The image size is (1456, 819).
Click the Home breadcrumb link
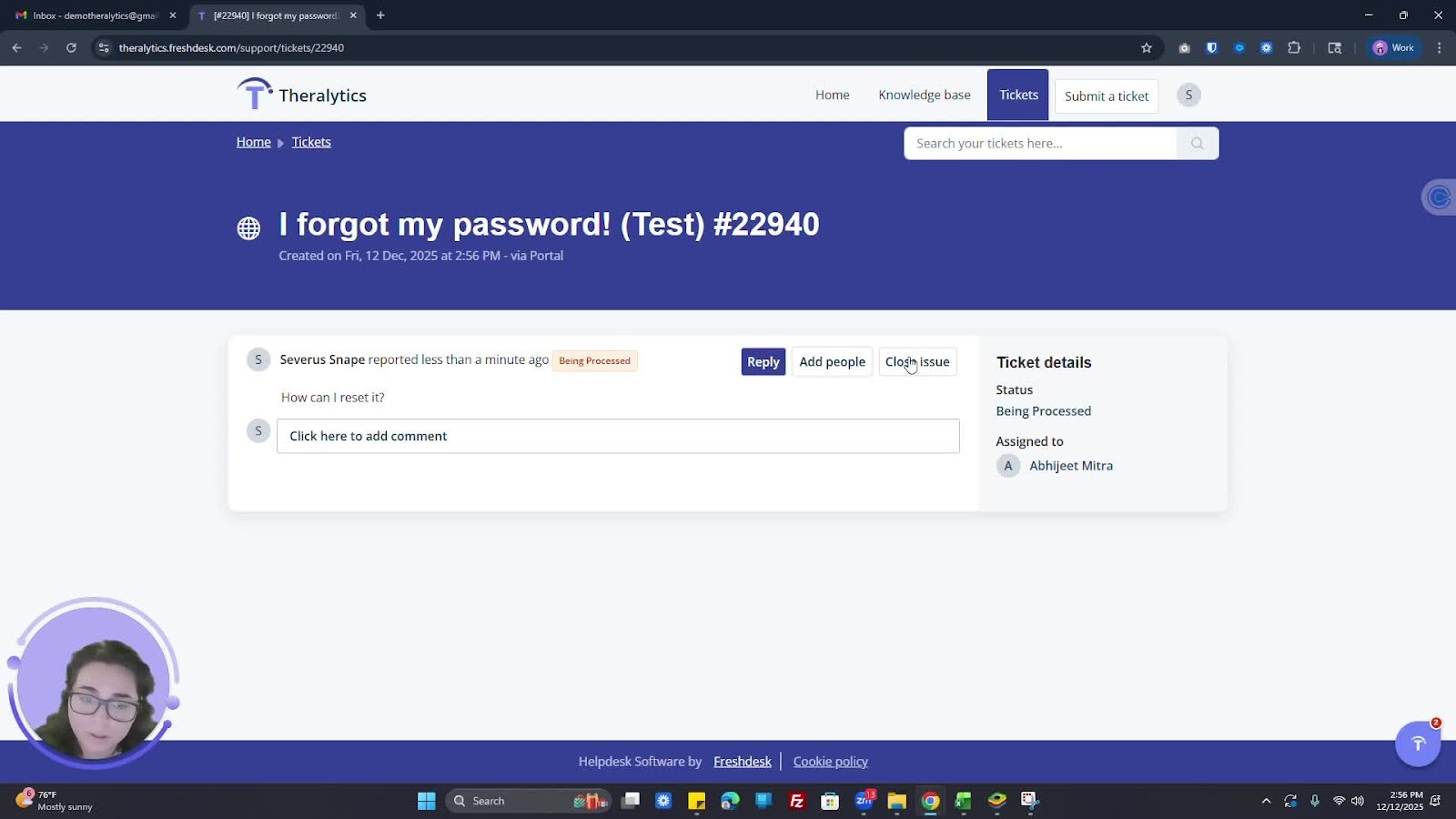253,142
